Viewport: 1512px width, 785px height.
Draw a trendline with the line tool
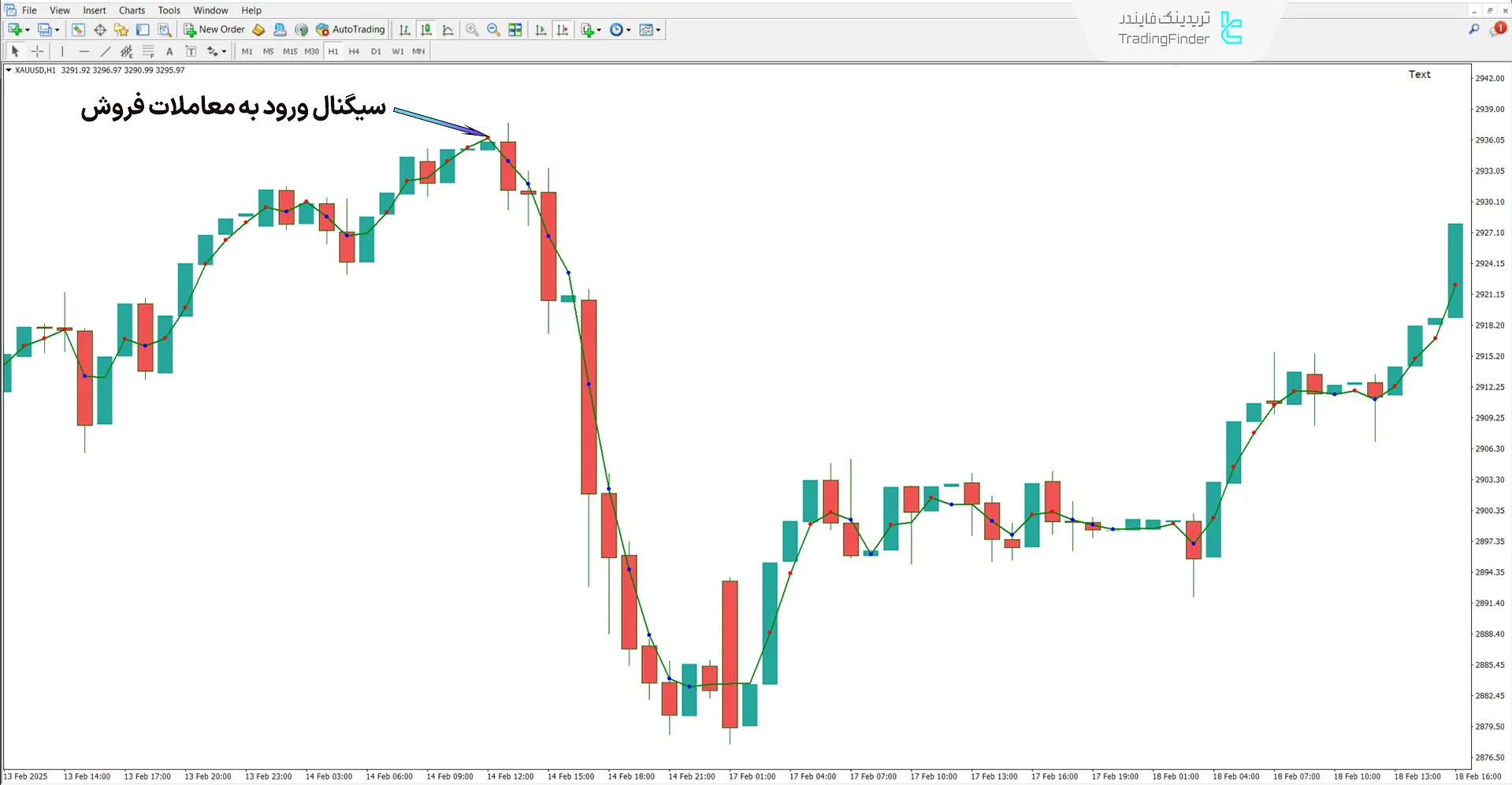pos(106,51)
